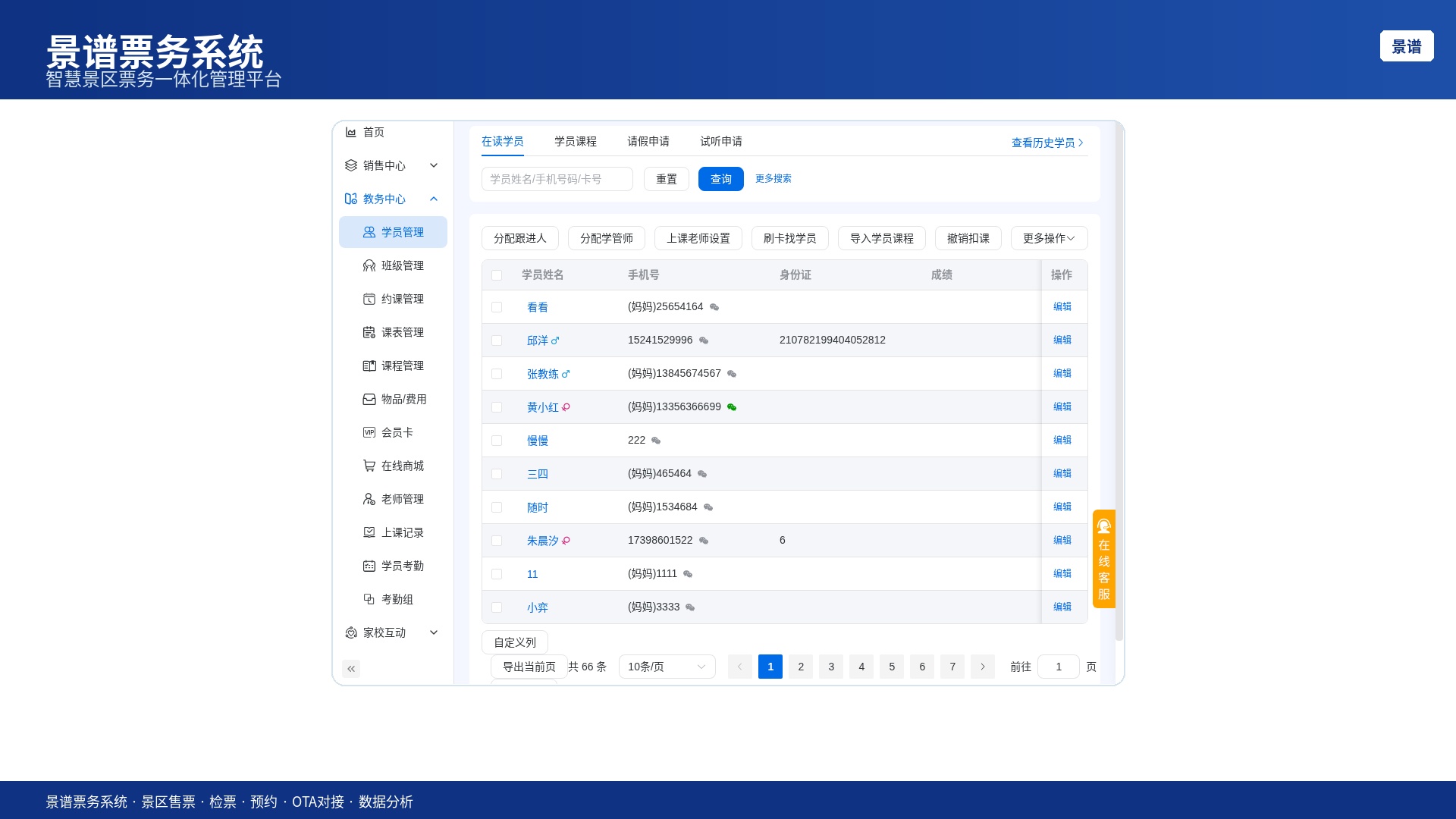1456x819 pixels.
Task: Click the 教务中心 sidebar icon
Action: click(x=351, y=199)
